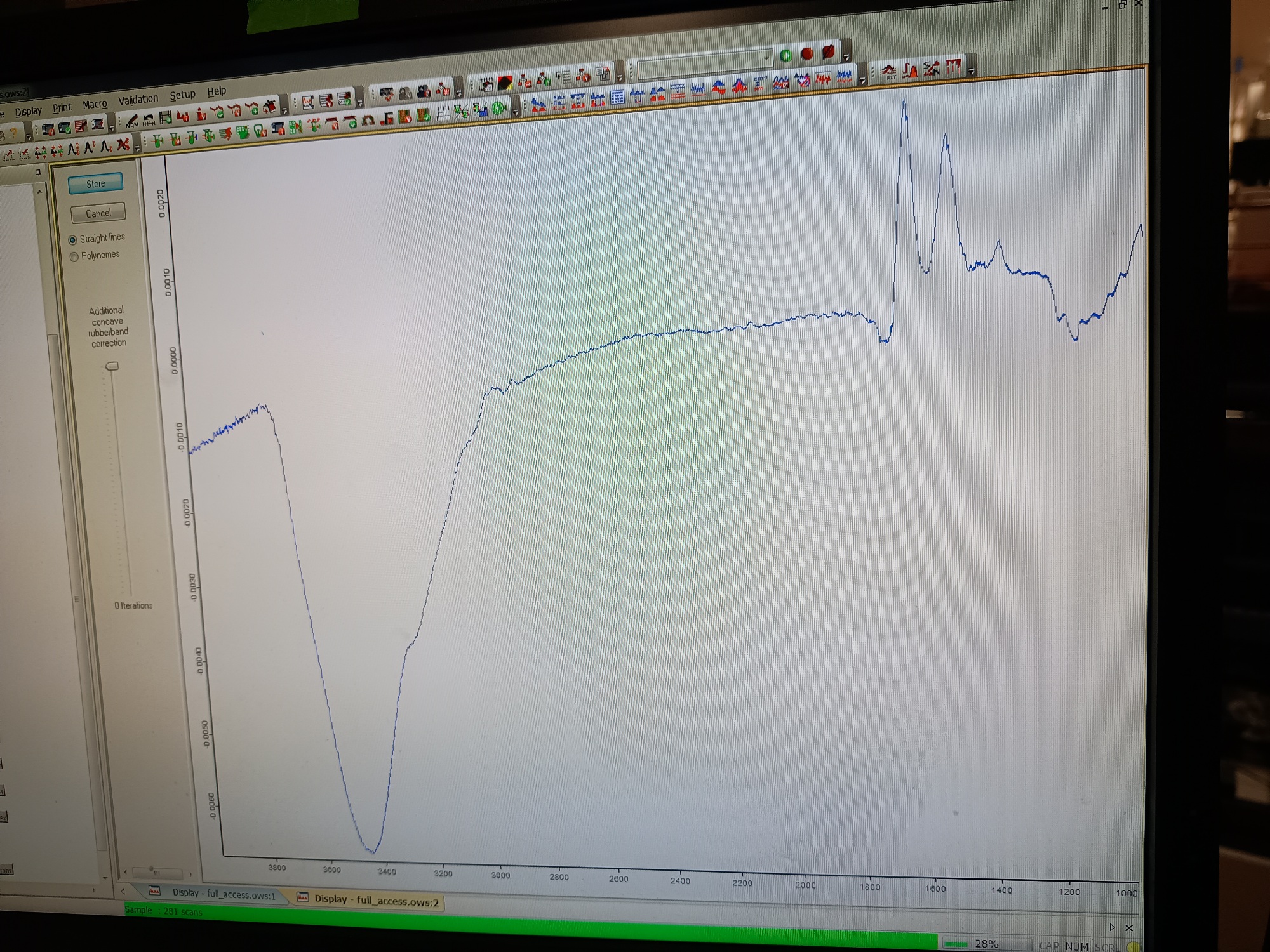This screenshot has height=952, width=1270.
Task: Expand overflow arrow next to S/N toolbar
Action: (x=972, y=71)
